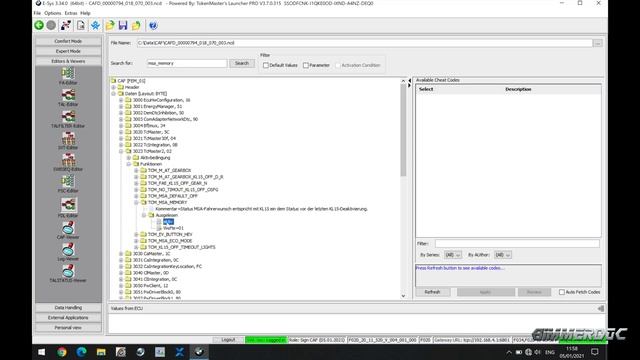Screen dimensions: 640x360
Task: Click the green back arrow toolbar icon
Action: 39,25
